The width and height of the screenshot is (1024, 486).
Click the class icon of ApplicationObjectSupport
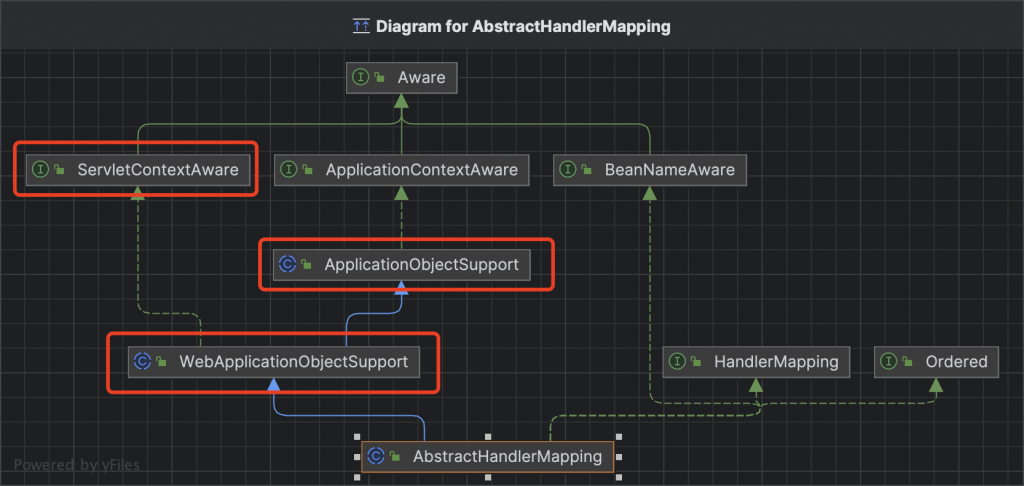click(287, 265)
